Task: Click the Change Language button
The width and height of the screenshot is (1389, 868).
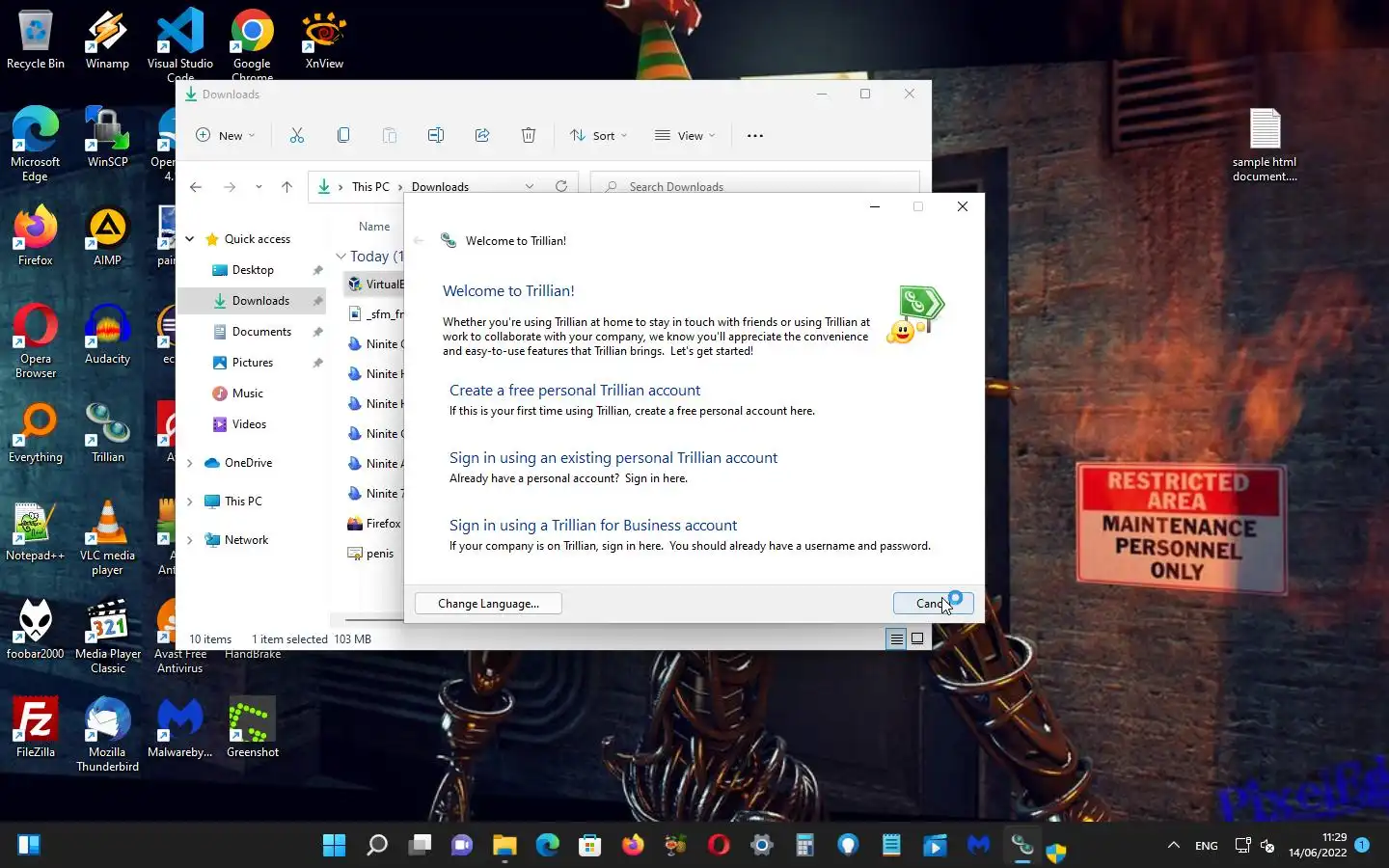Action: 488,604
